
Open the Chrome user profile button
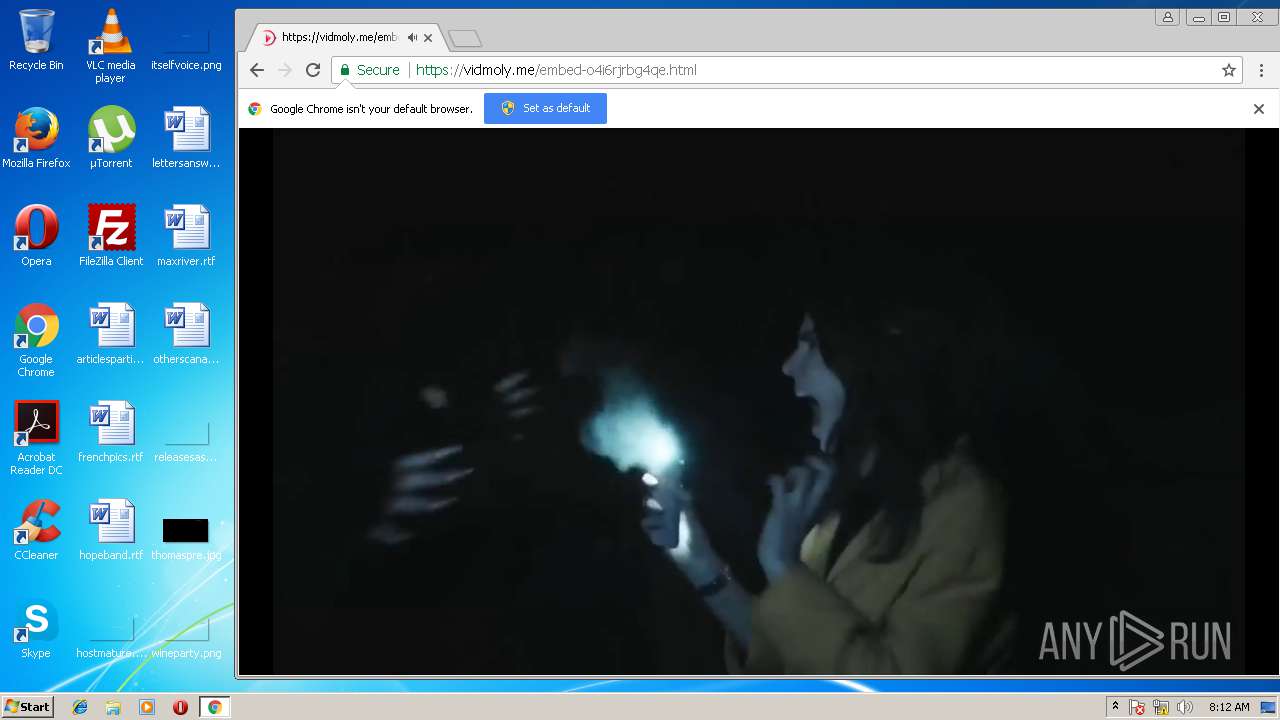pos(1167,17)
